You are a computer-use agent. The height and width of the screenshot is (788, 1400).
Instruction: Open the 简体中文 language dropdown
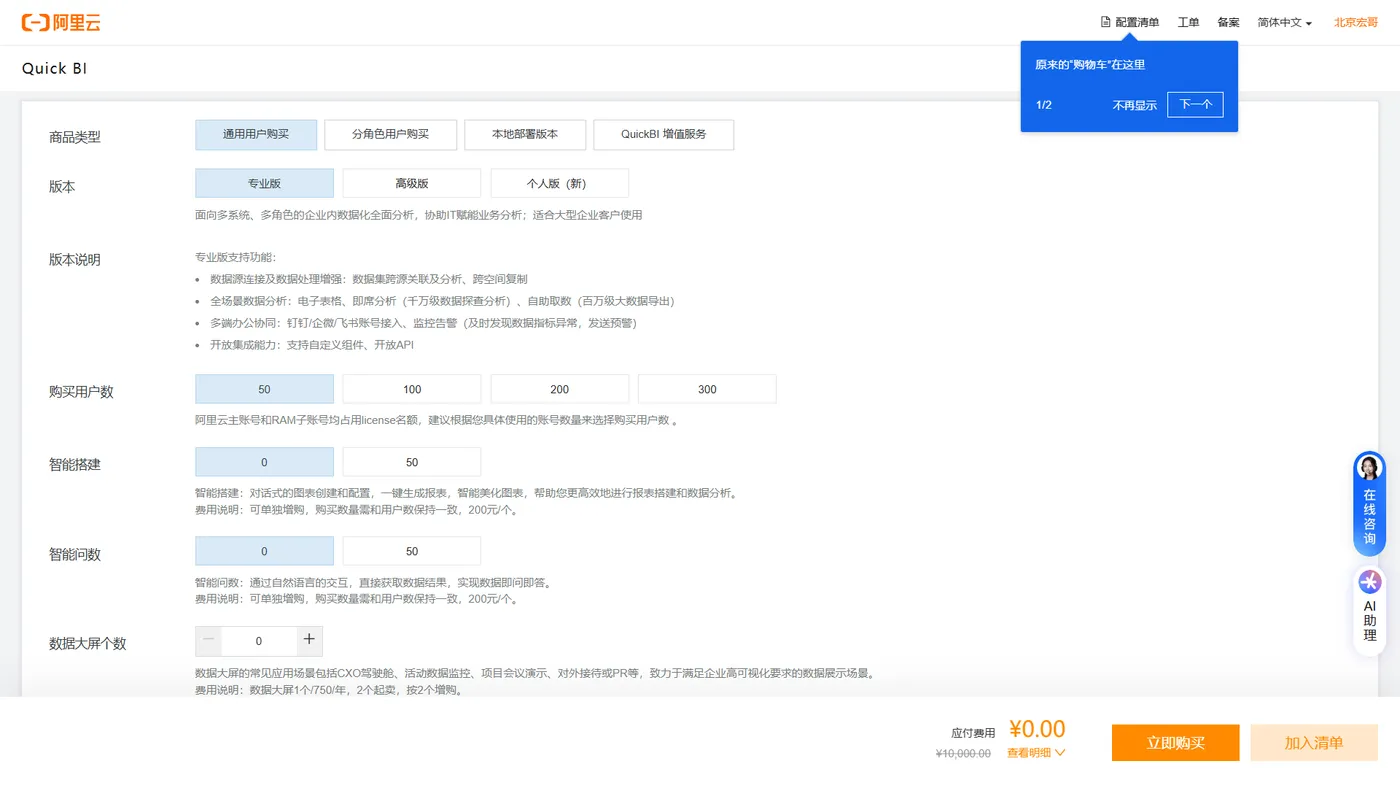click(1285, 22)
